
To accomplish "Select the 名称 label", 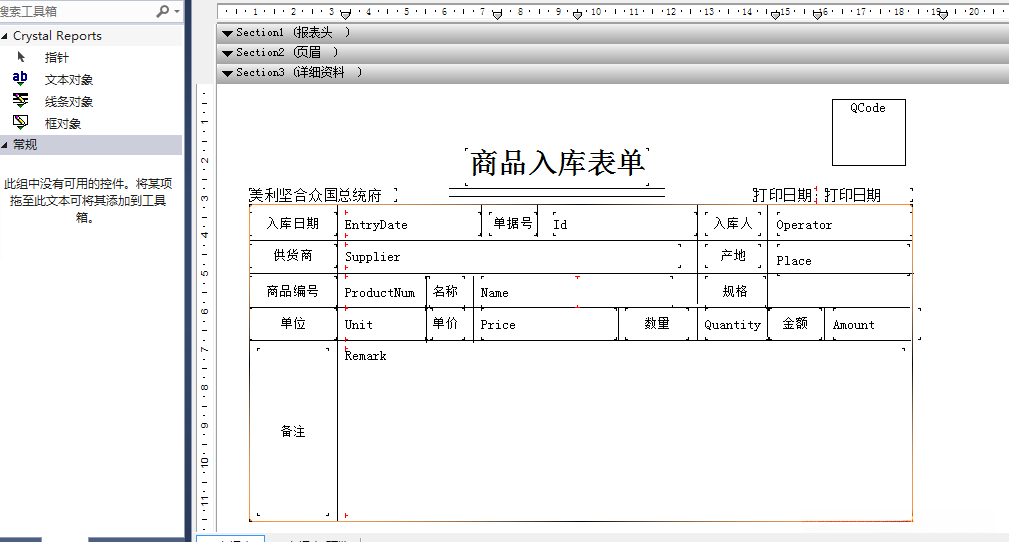I will coord(445,292).
